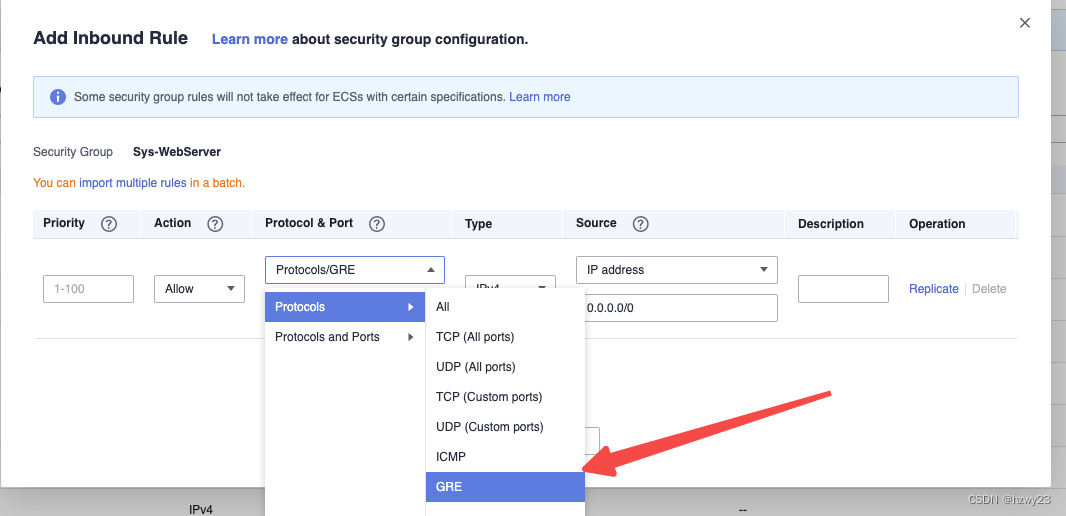Open the IP address source dropdown
1066x516 pixels.
(x=676, y=270)
